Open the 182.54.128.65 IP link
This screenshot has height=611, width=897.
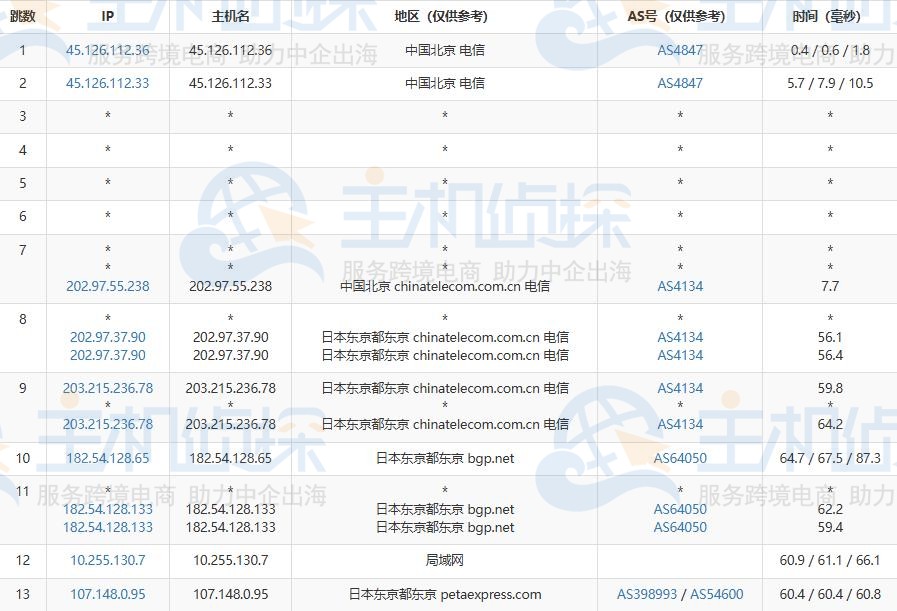point(106,458)
